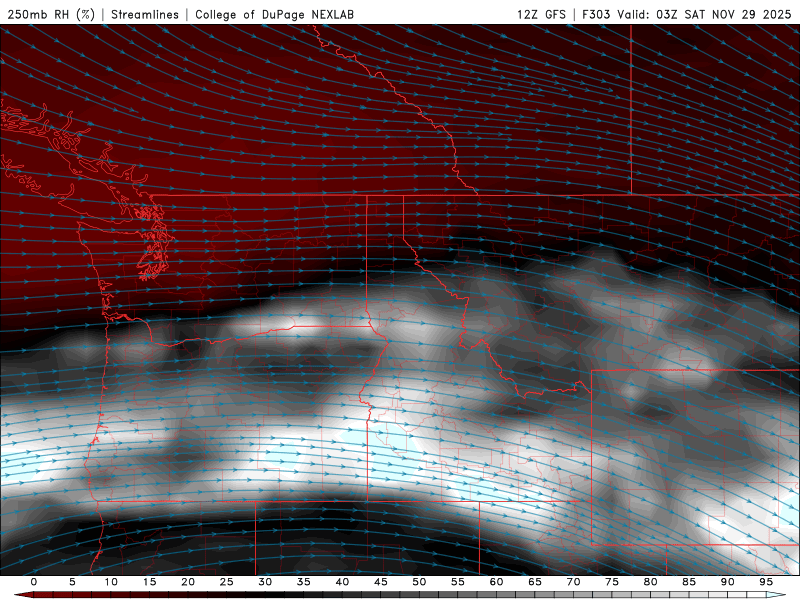This screenshot has height=600, width=800.
Task: Click the "75" value on color scale
Action: coord(612,582)
